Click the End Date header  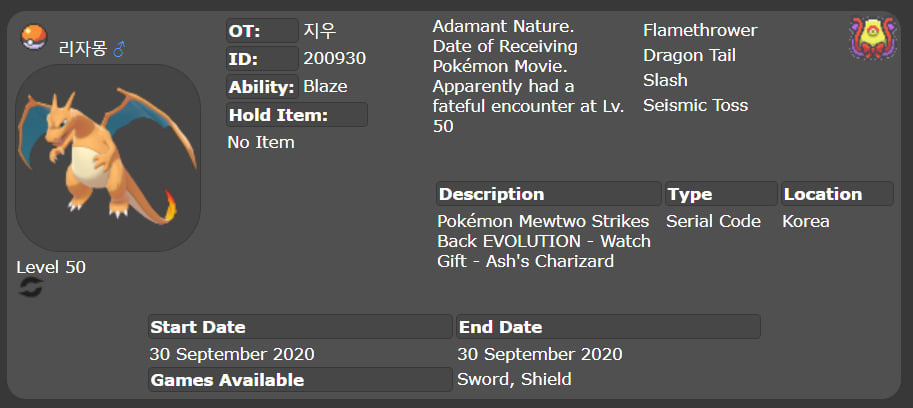pyautogui.click(x=608, y=327)
